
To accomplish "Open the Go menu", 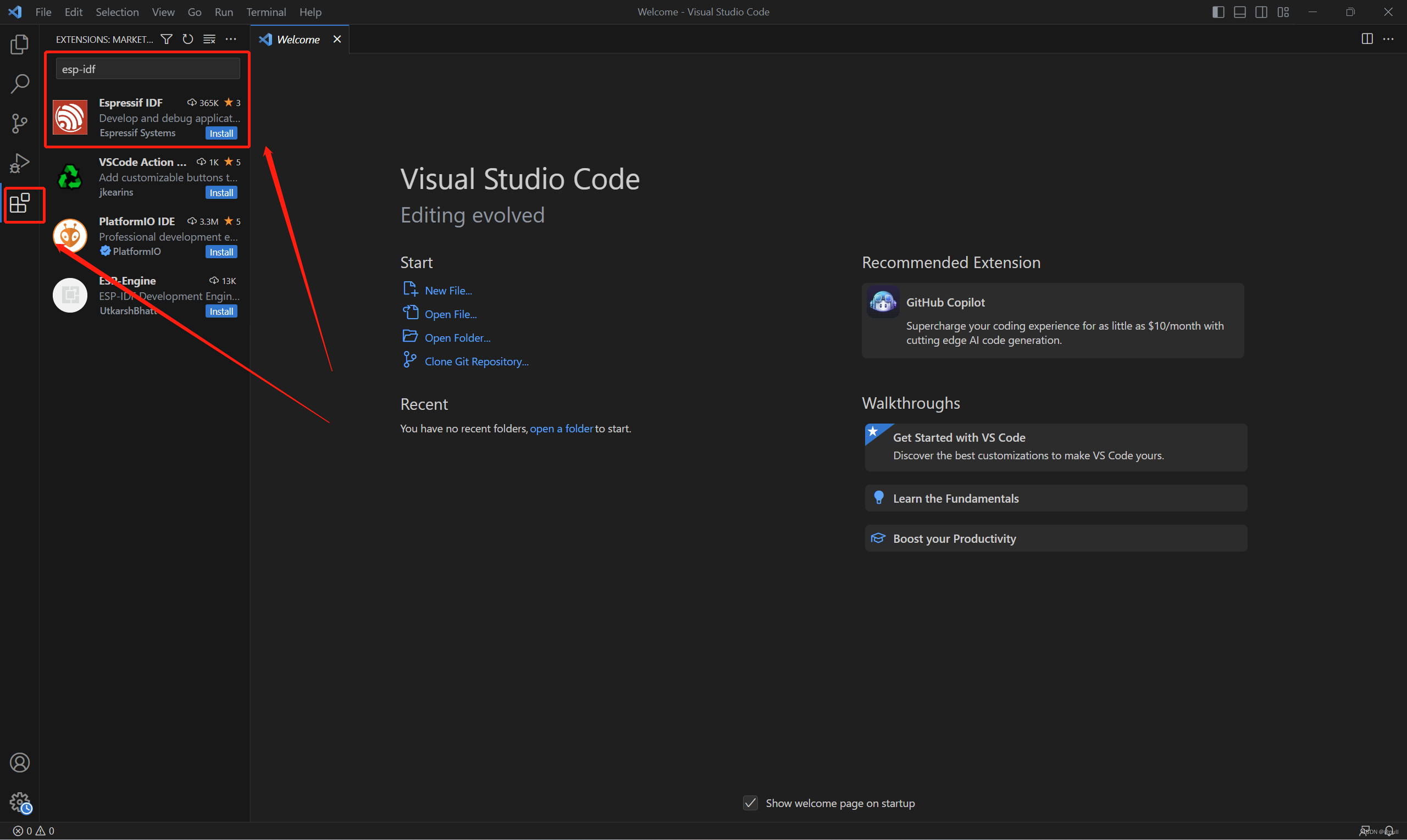I will pos(195,12).
